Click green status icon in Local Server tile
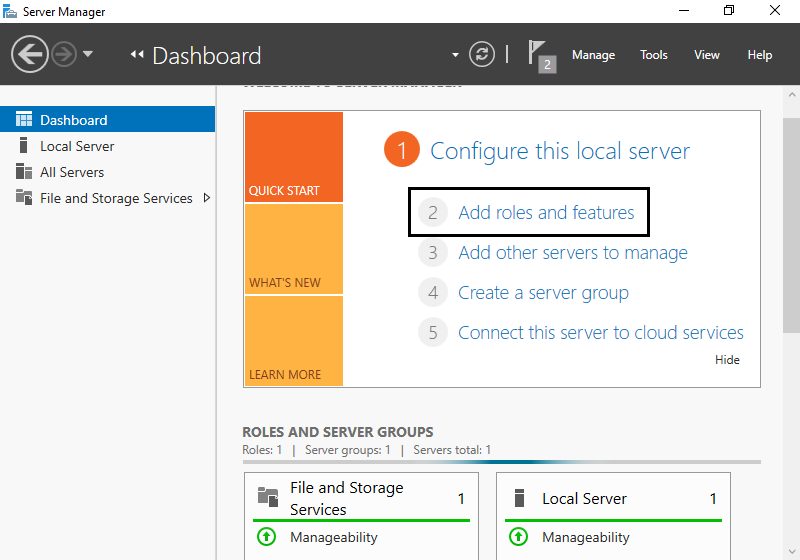 tap(518, 537)
